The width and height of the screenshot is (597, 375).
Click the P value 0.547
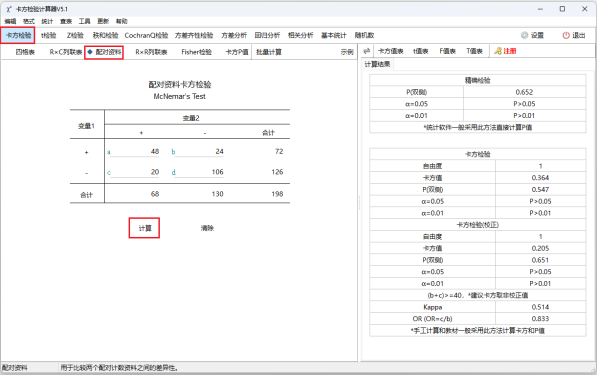(x=540, y=190)
